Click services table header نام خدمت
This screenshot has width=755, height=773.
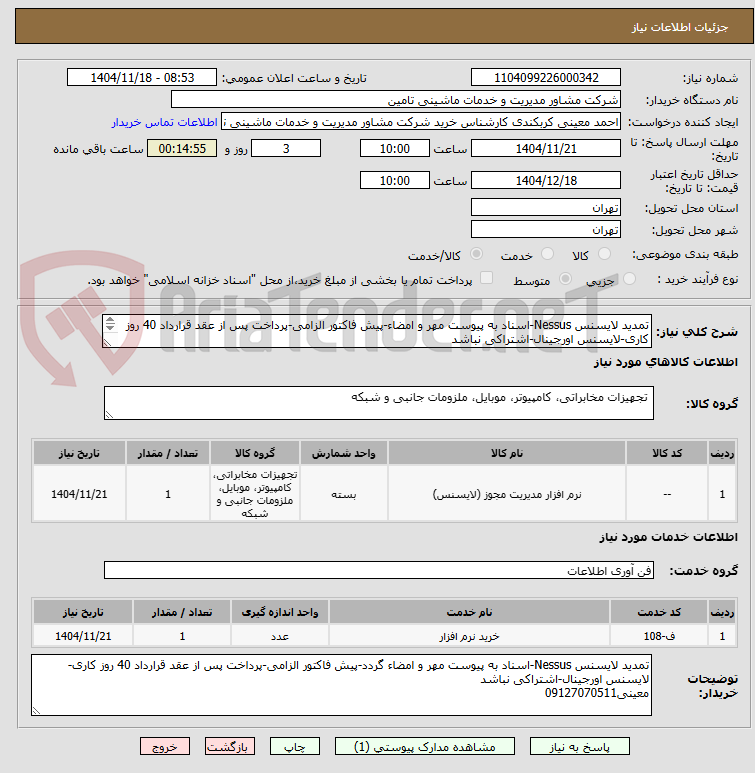(469, 612)
